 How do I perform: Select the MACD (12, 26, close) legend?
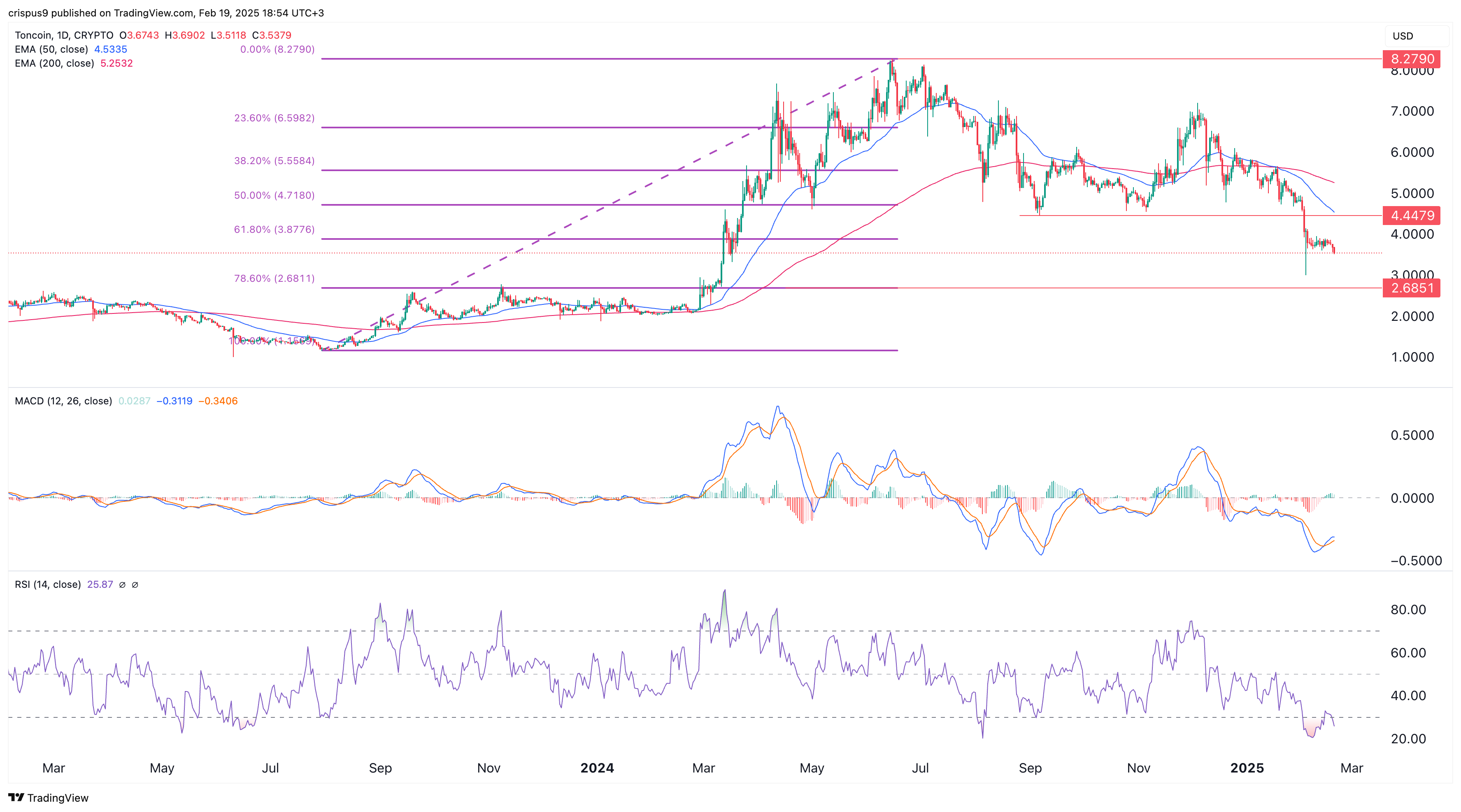[63, 401]
